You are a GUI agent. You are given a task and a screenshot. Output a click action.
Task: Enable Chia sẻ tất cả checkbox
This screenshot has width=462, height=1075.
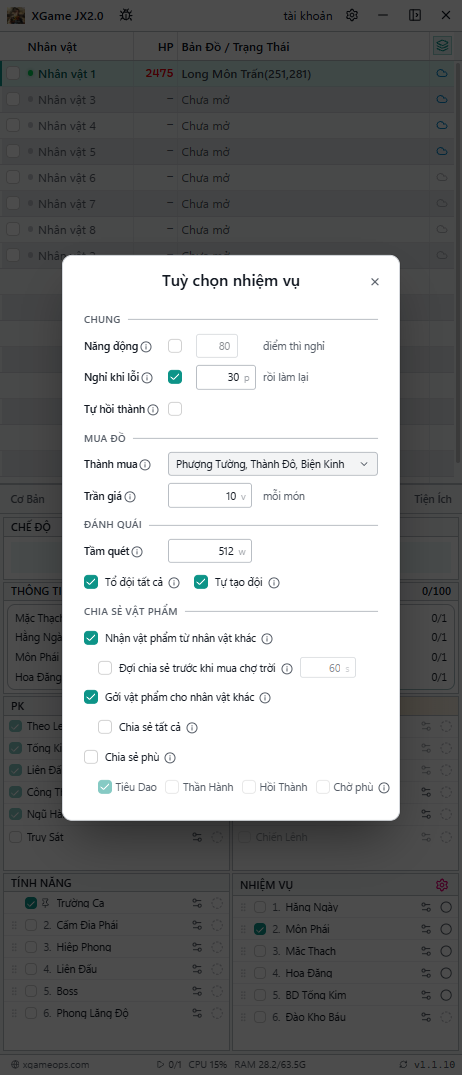105,727
